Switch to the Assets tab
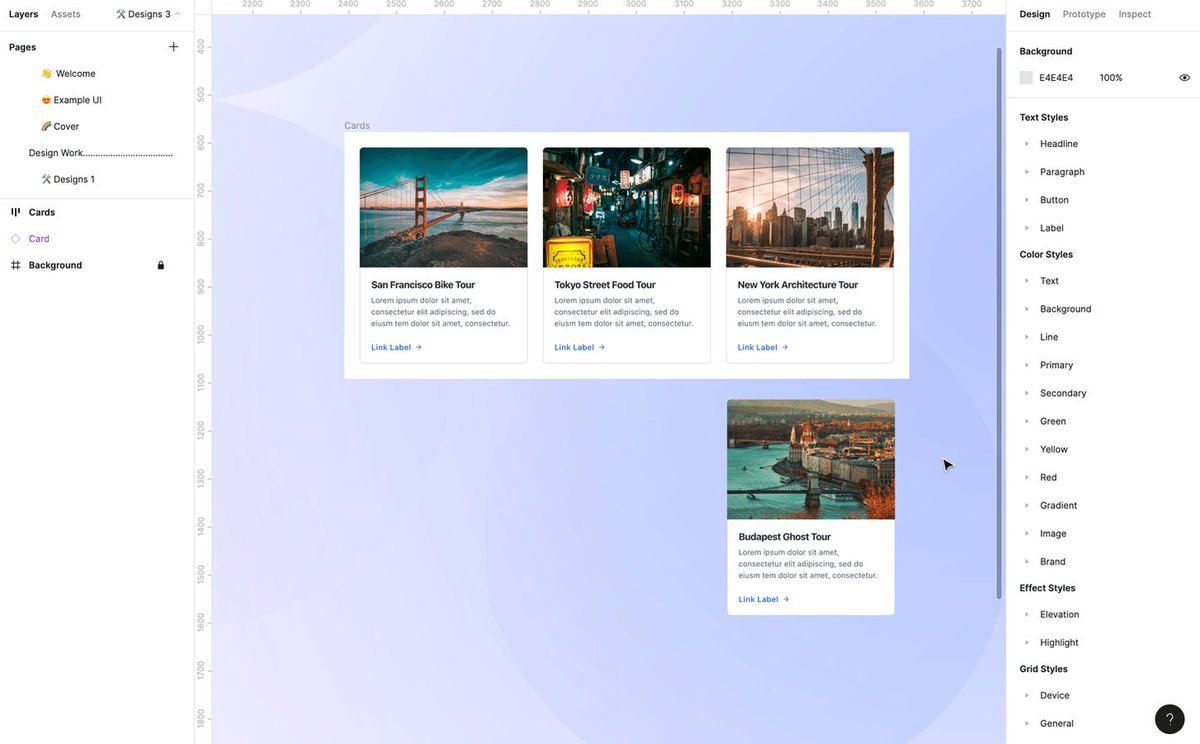The height and width of the screenshot is (744, 1200). pos(66,14)
